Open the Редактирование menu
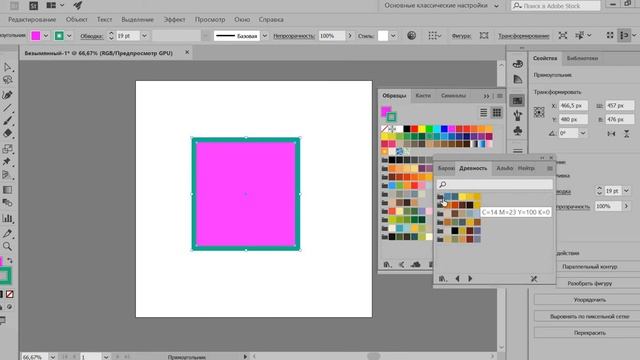 [x=32, y=20]
